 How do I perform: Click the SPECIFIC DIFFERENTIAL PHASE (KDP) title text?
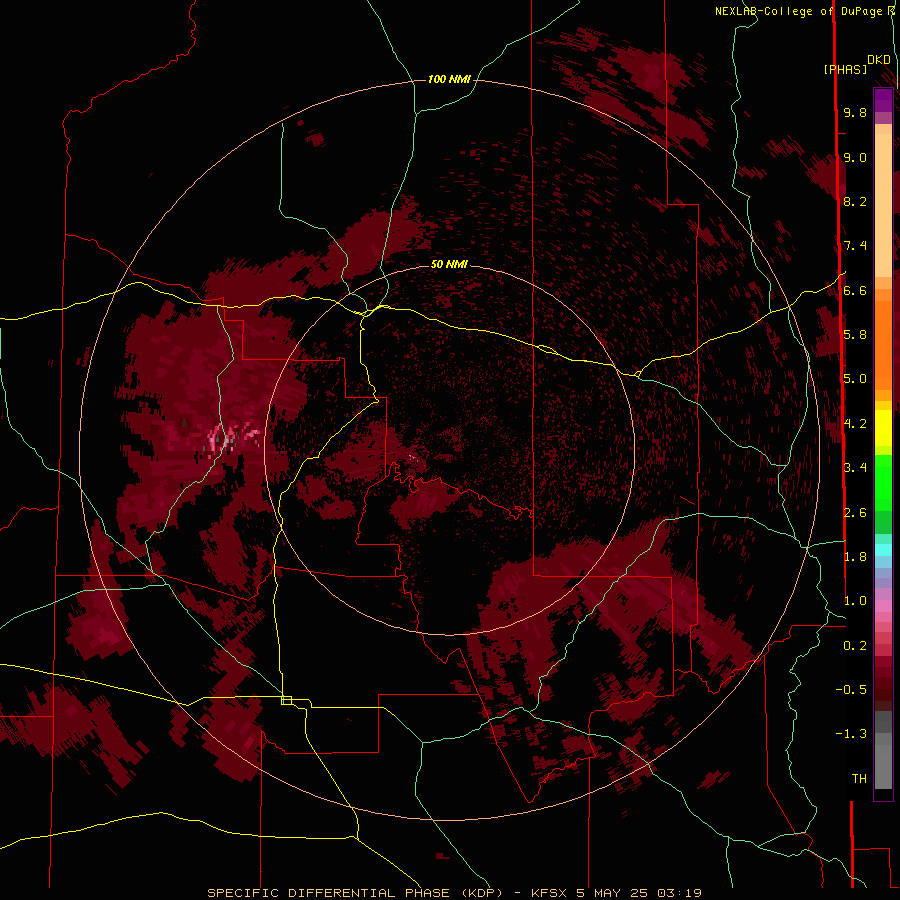358,893
